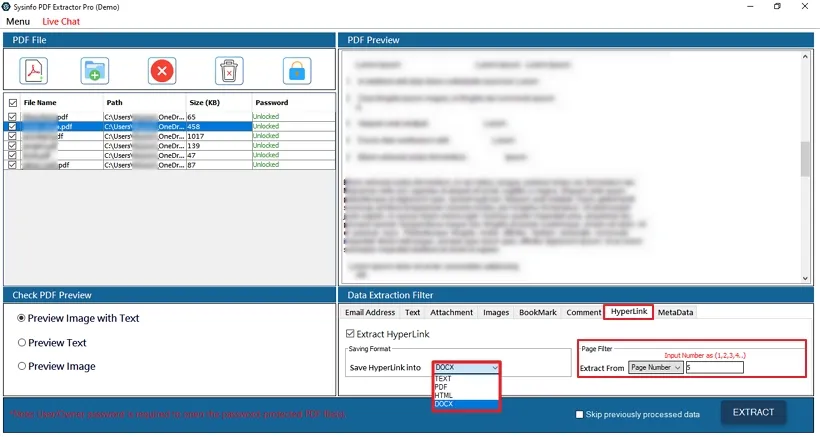Click the blue padlock unlock icon
The height and width of the screenshot is (437, 820).
(297, 71)
